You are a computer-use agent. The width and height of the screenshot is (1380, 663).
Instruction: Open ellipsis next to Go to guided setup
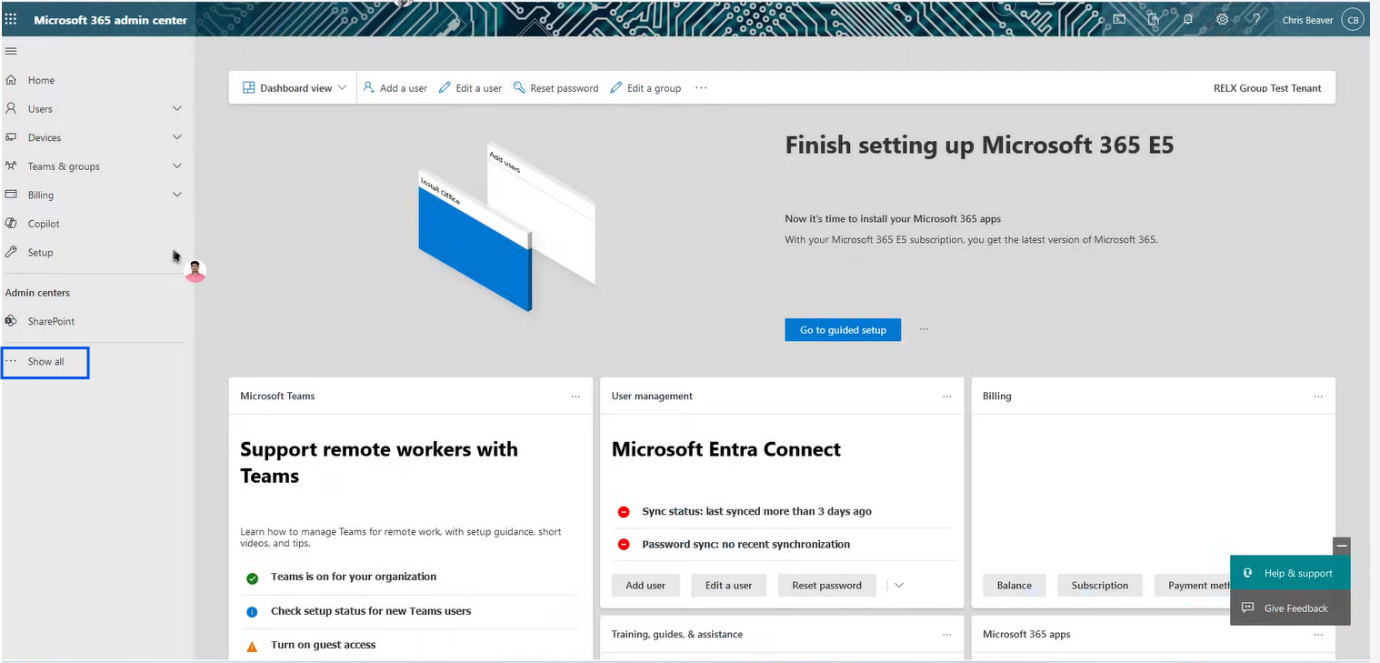point(924,329)
